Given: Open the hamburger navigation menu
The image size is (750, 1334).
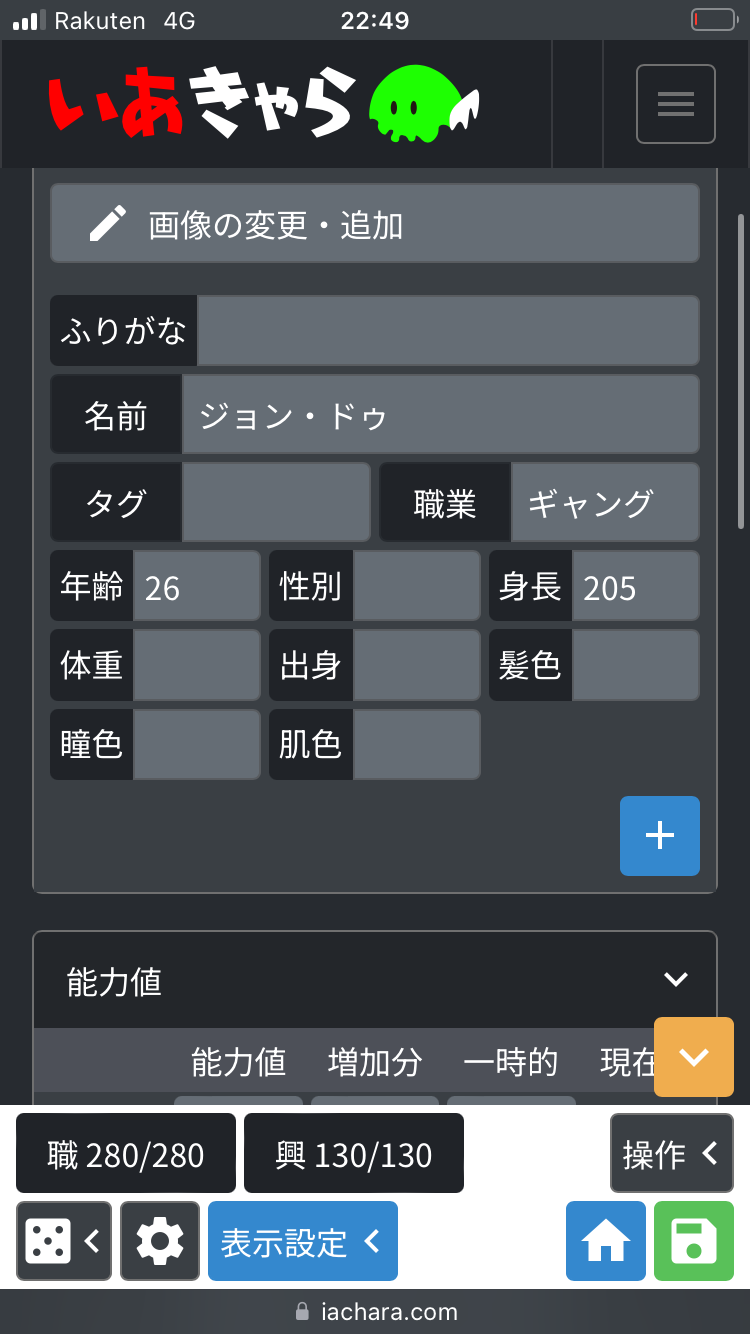Looking at the screenshot, I should 675,104.
